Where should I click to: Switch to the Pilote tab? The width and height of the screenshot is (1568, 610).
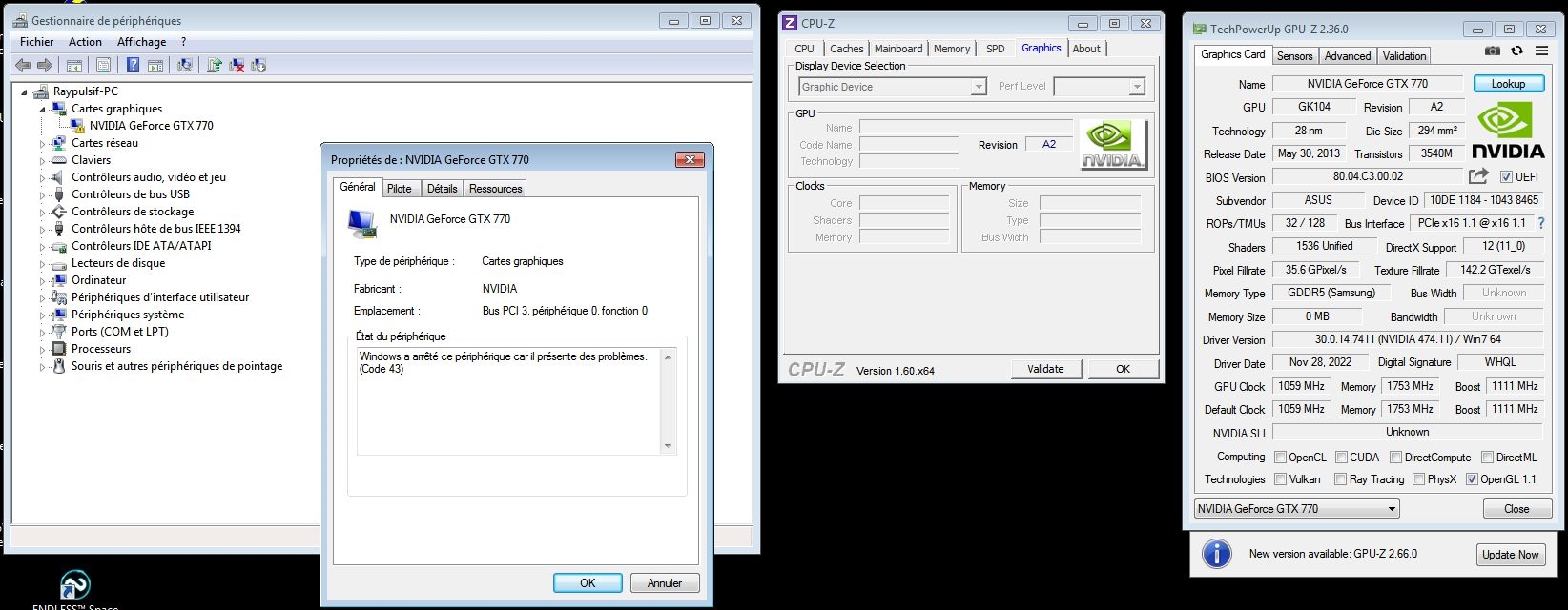(400, 189)
